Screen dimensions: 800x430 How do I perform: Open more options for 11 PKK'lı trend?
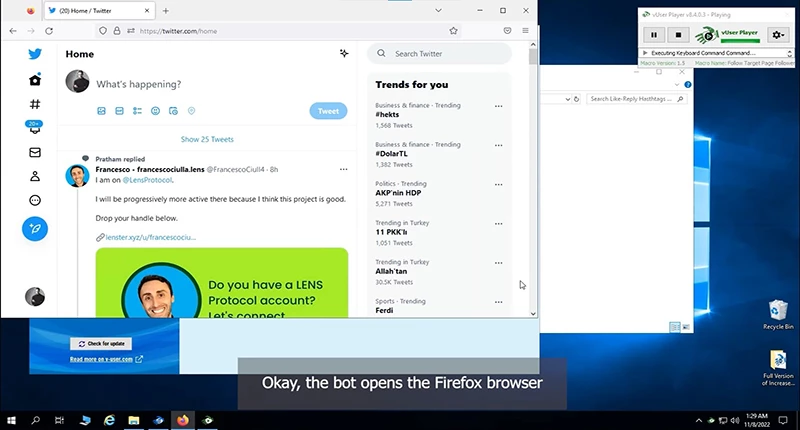coord(498,224)
